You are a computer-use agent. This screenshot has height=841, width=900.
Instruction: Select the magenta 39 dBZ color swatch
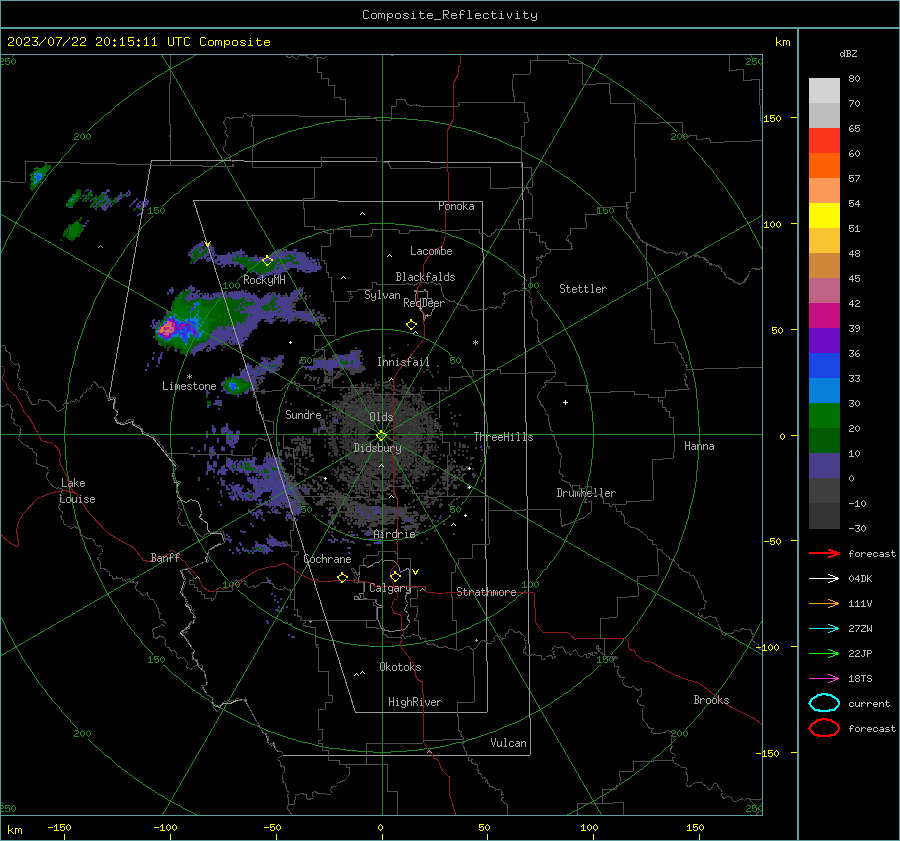(824, 315)
